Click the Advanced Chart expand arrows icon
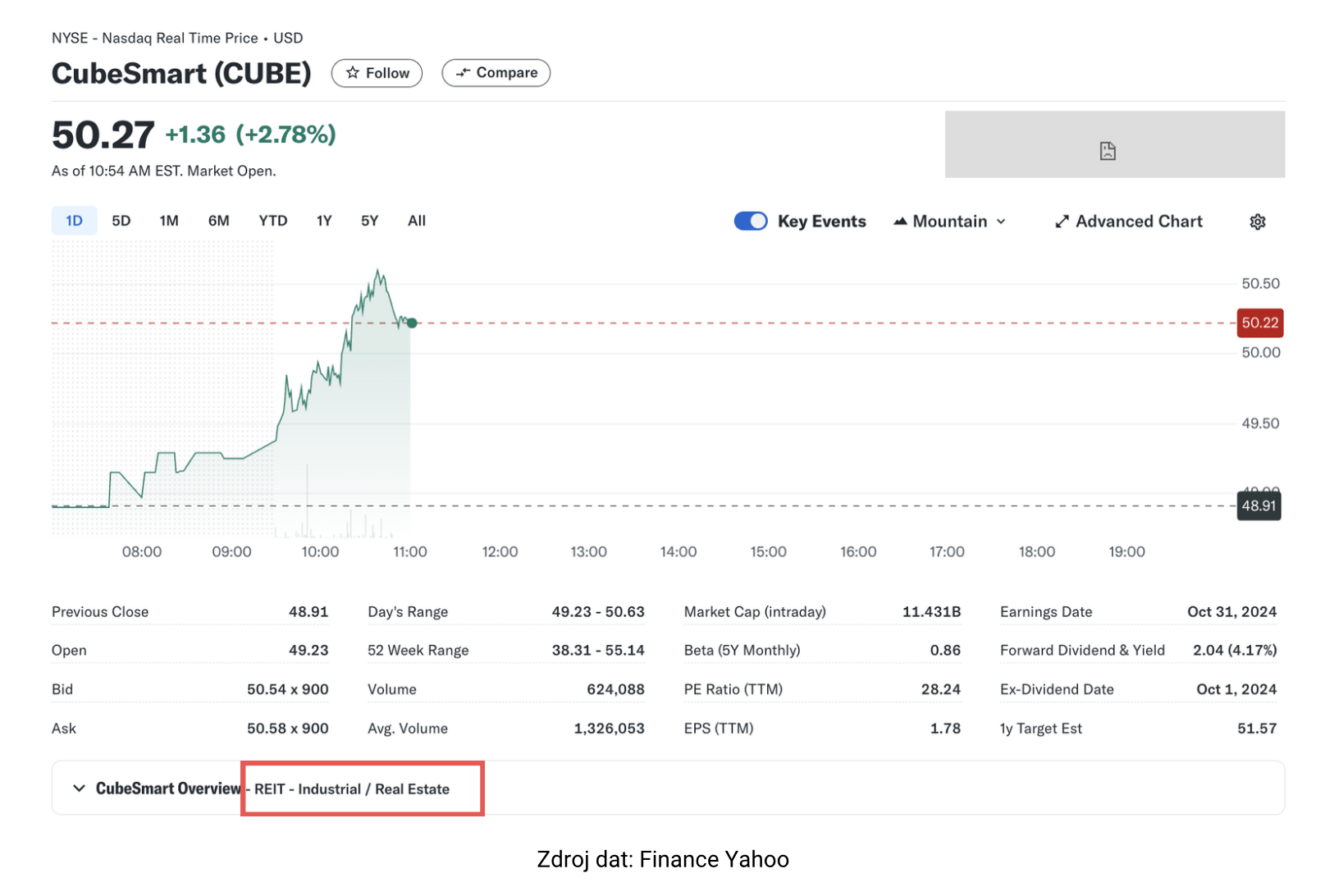Viewport: 1334px width, 896px height. click(1062, 222)
